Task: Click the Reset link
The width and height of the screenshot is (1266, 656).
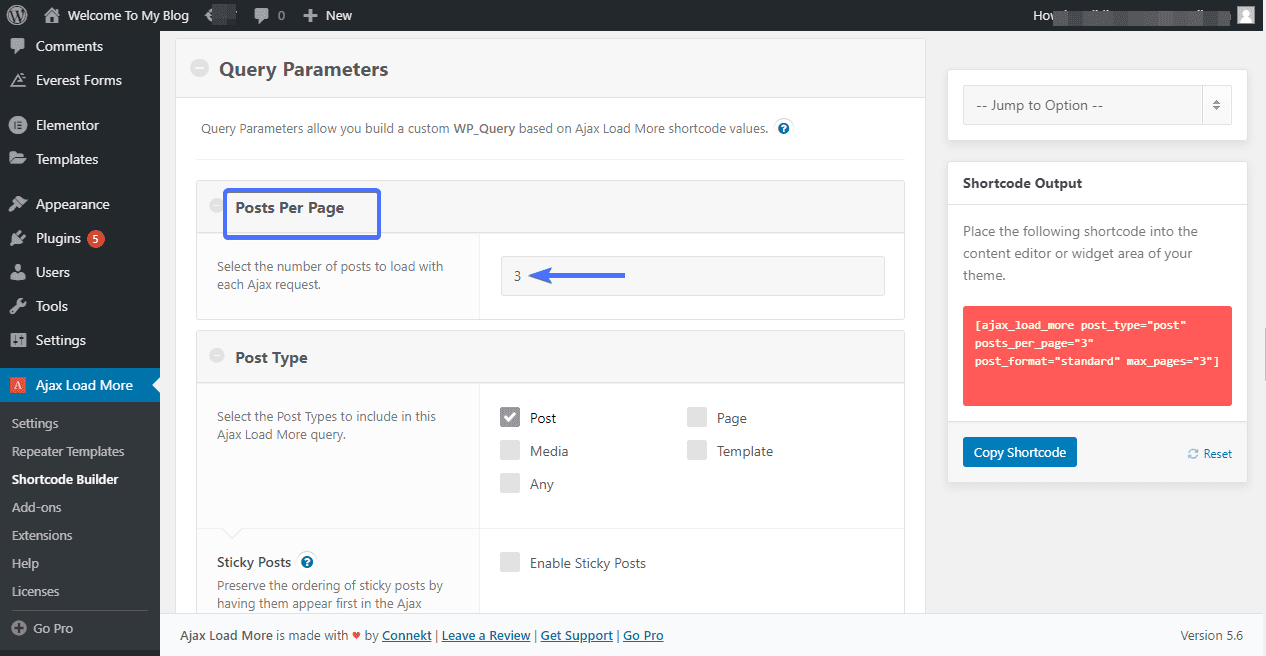Action: [x=1217, y=454]
